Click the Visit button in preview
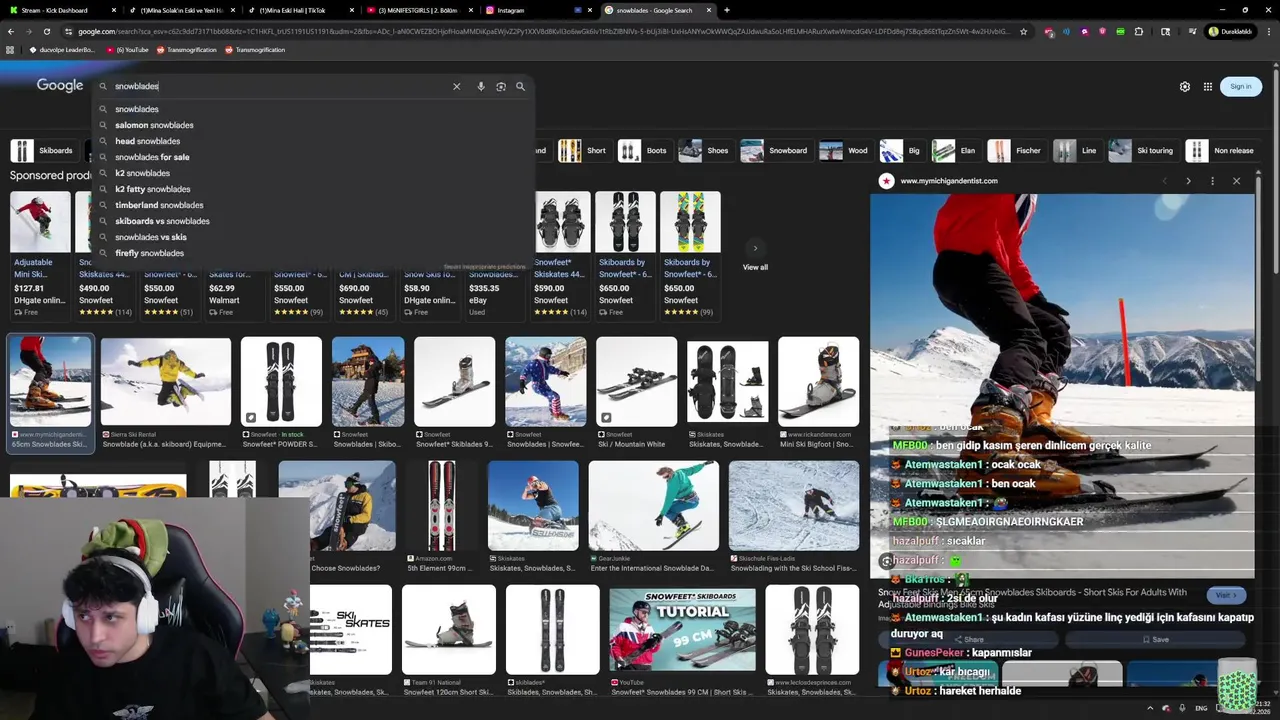Viewport: 1280px width, 720px height. [1226, 595]
